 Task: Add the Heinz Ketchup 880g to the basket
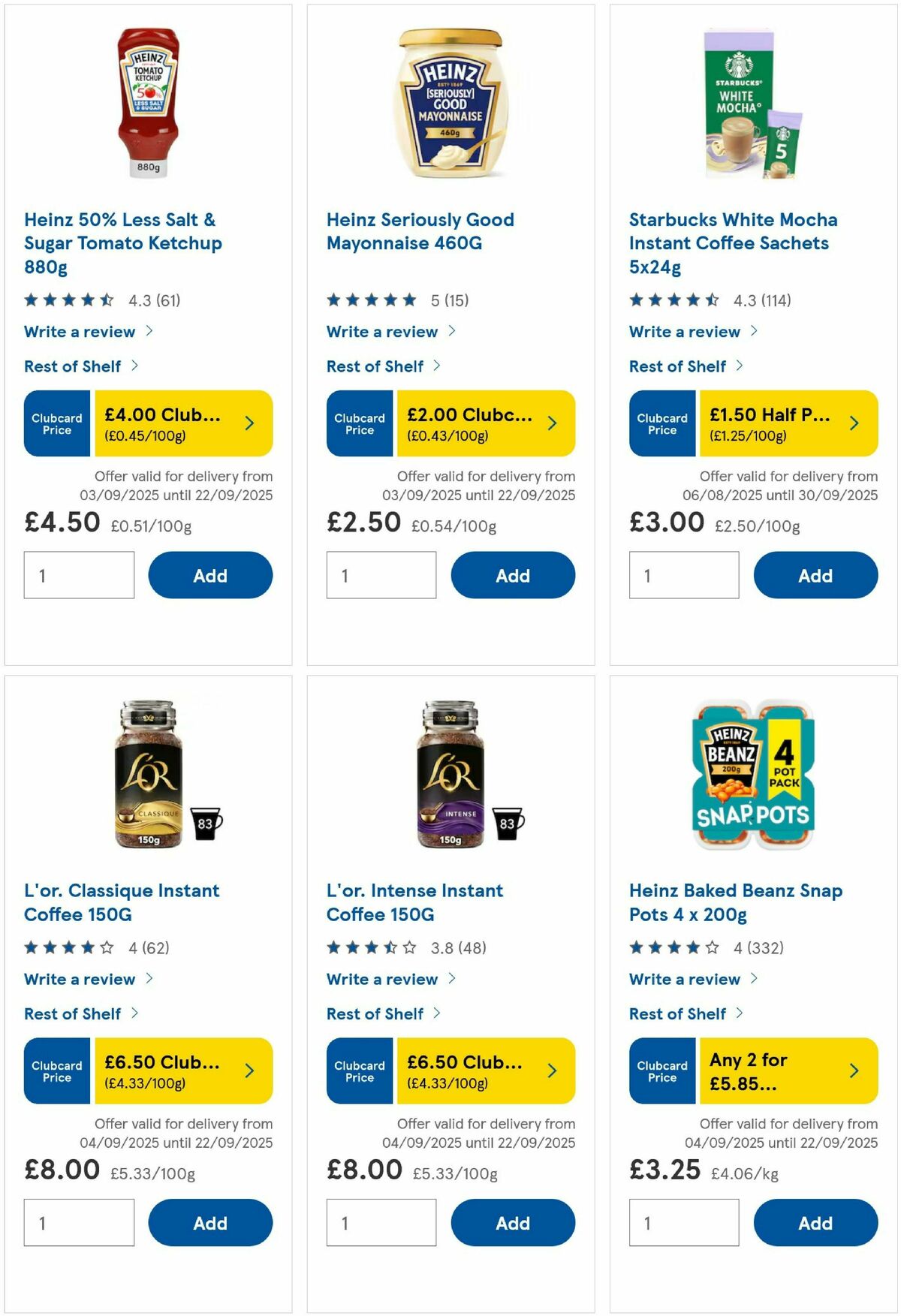[210, 575]
